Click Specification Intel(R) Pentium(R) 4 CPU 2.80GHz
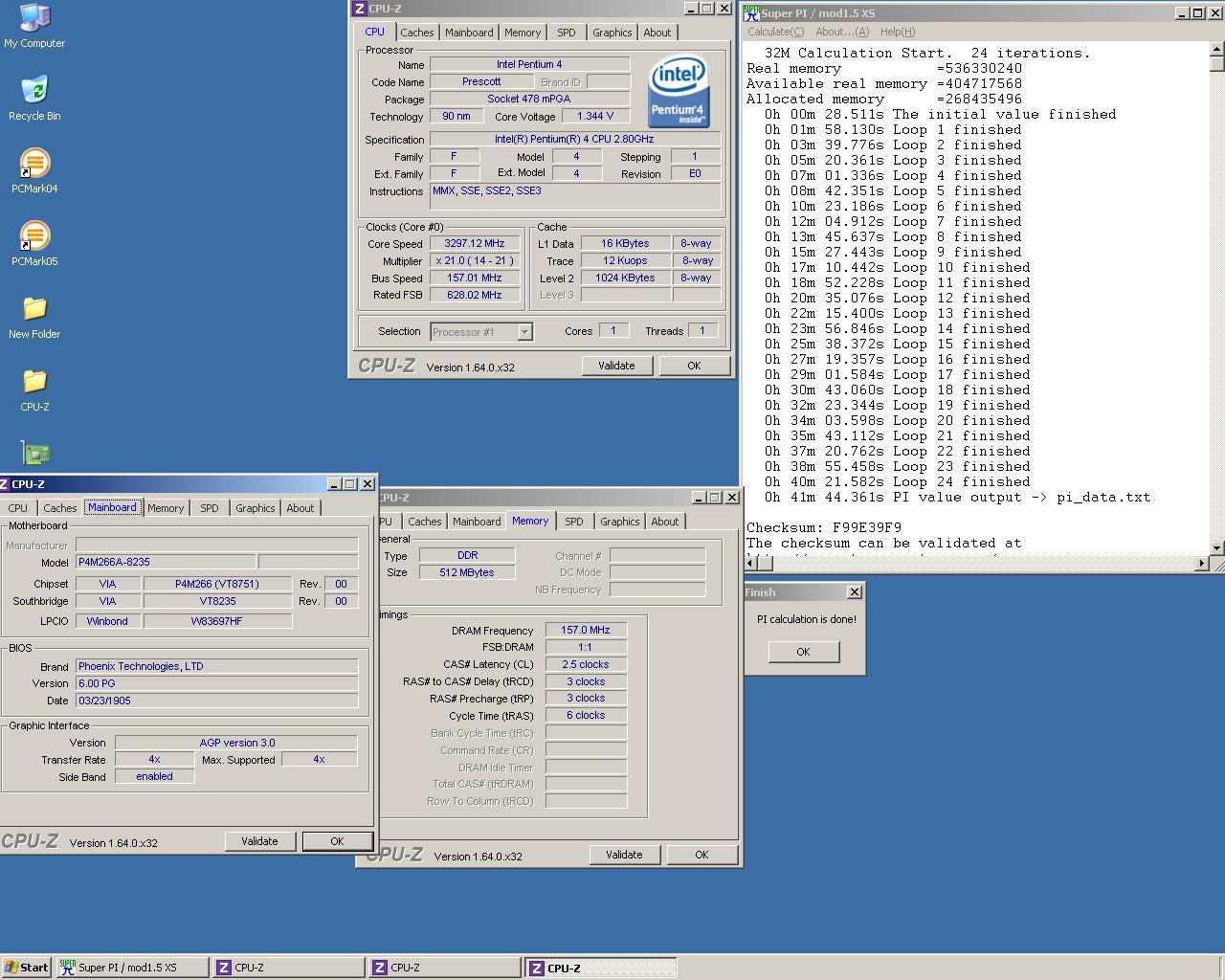 click(574, 140)
